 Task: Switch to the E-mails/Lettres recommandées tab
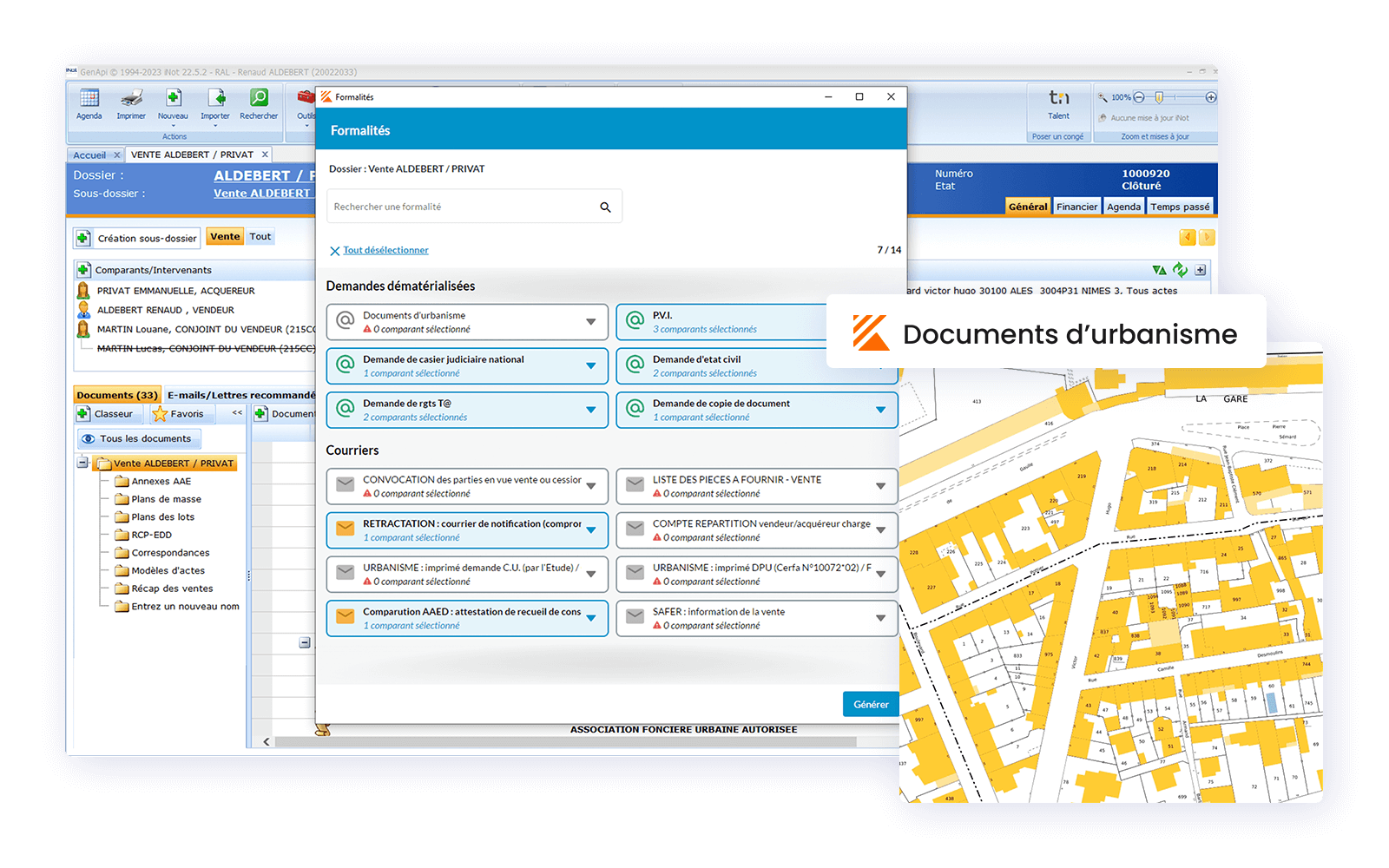(240, 395)
